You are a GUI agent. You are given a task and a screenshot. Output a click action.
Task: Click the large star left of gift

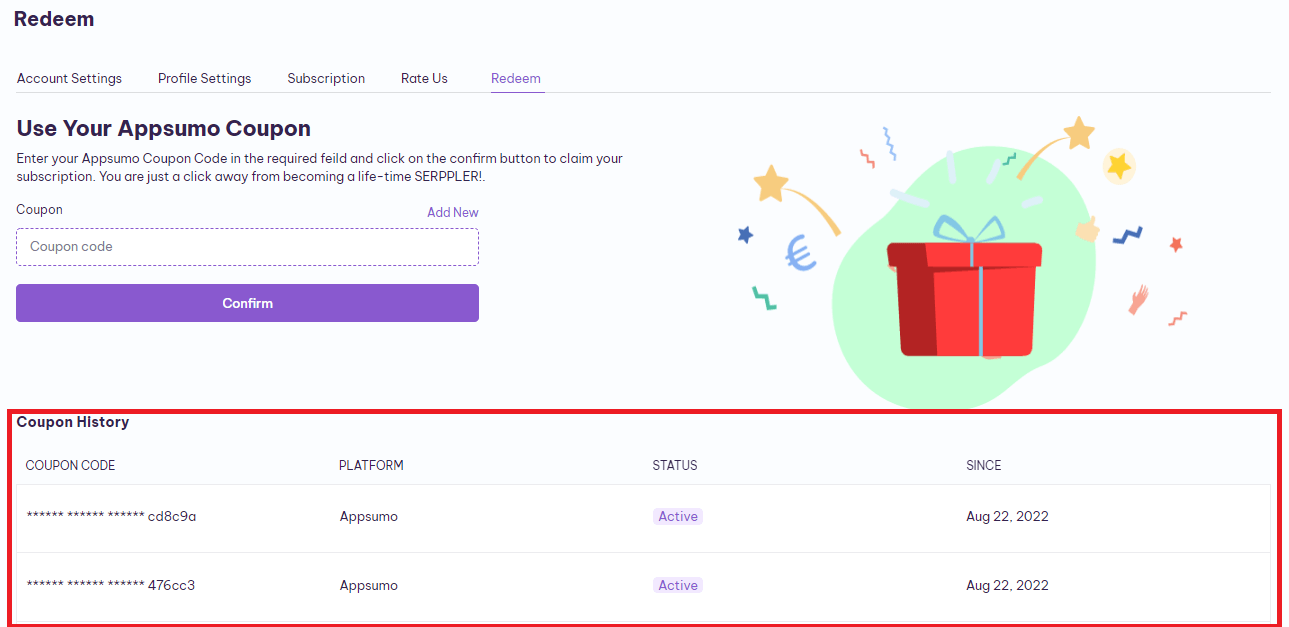pyautogui.click(x=771, y=183)
